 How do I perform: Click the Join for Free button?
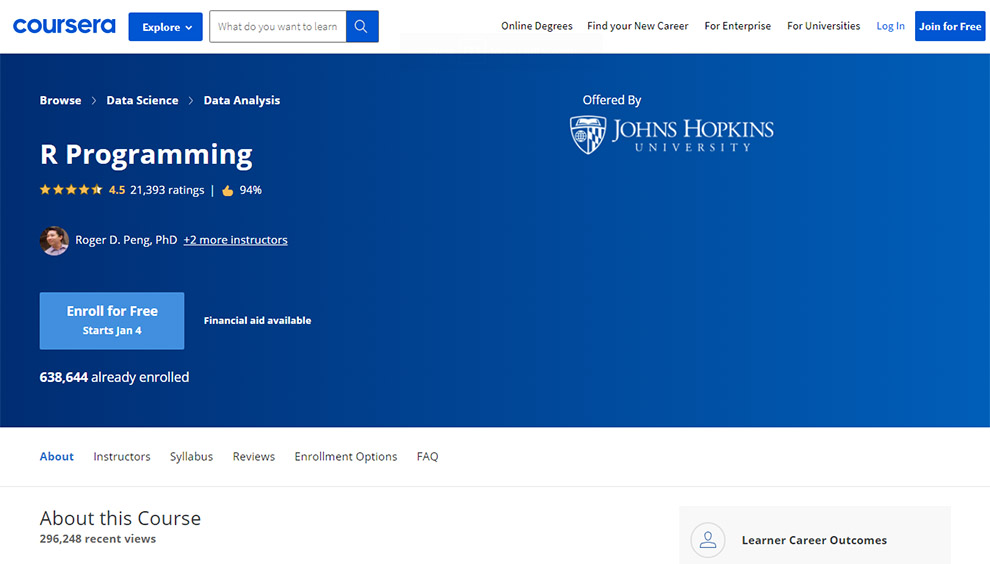click(950, 27)
